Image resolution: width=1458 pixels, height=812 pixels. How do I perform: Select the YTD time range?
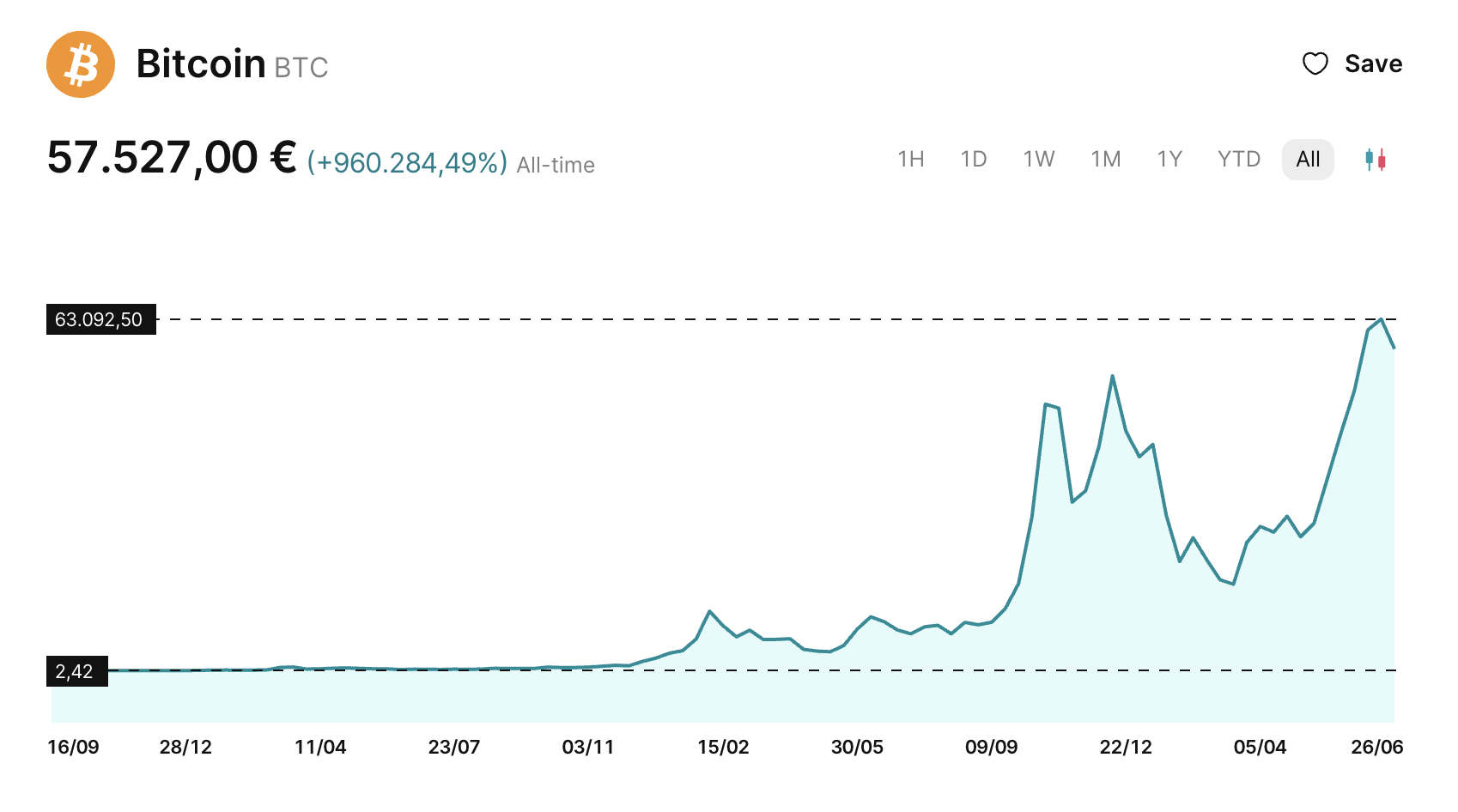coord(1239,160)
